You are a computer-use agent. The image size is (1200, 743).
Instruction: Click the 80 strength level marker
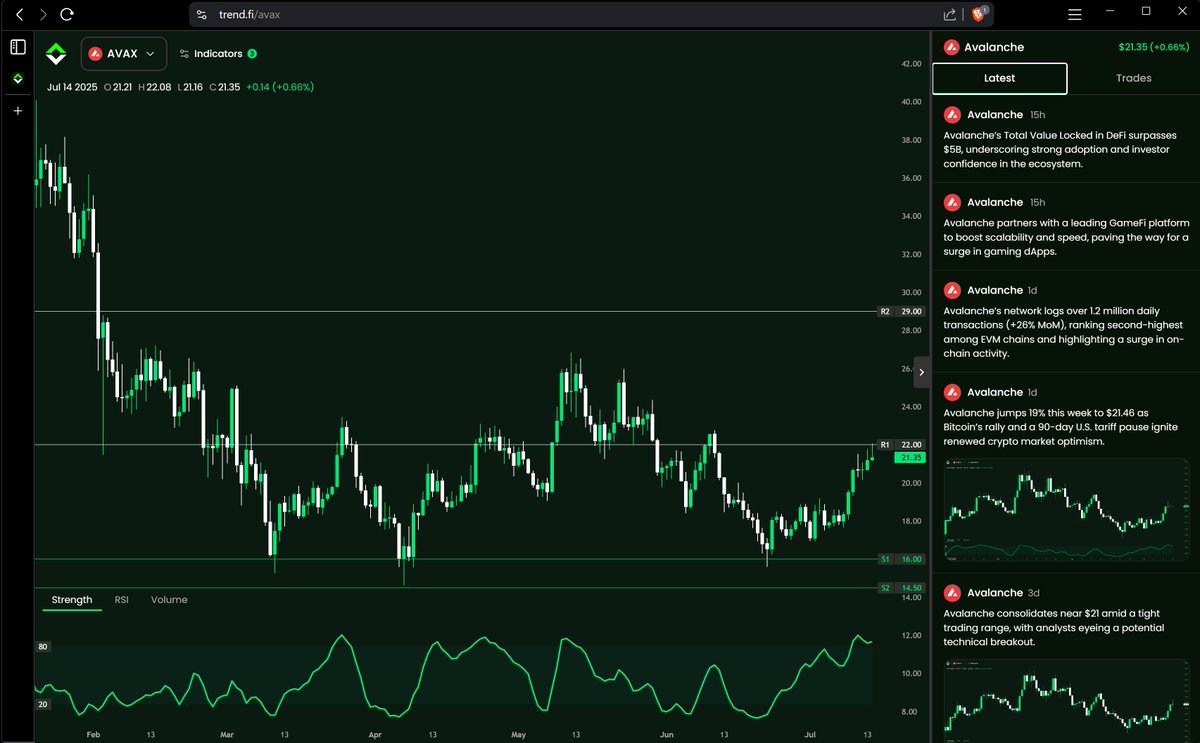coord(43,647)
